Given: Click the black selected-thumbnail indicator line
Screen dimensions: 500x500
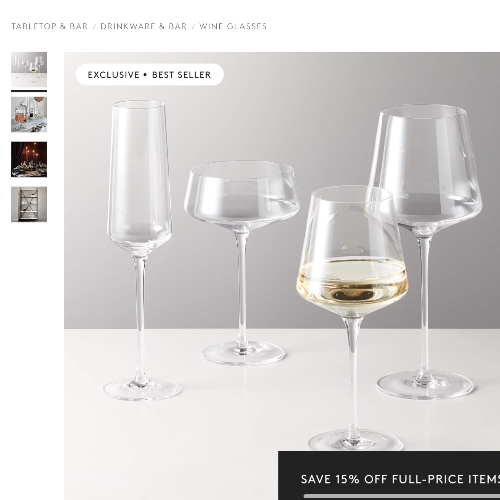Looking at the screenshot, I should pos(29,91).
